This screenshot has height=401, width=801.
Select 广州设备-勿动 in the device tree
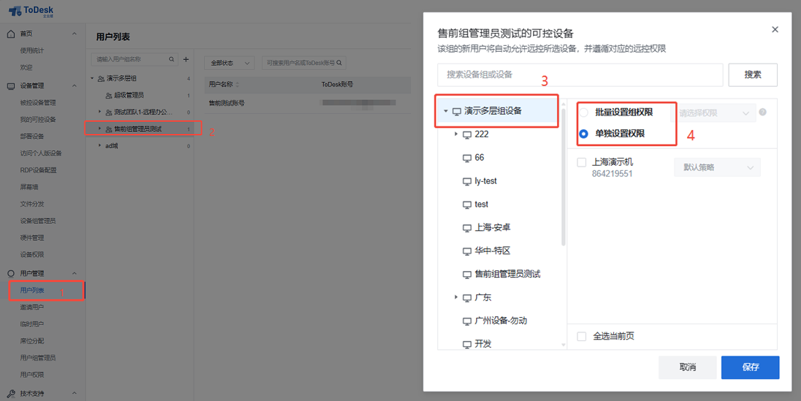pos(501,321)
